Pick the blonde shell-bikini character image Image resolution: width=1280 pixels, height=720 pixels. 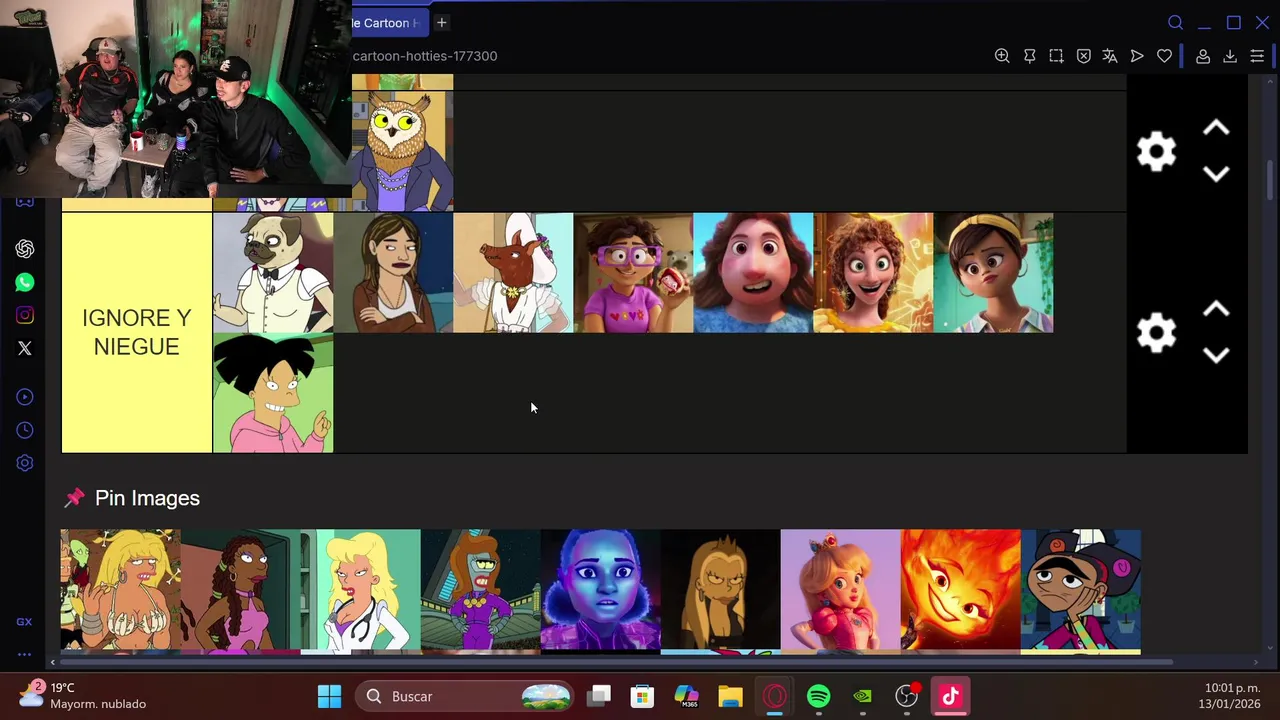[x=120, y=591]
